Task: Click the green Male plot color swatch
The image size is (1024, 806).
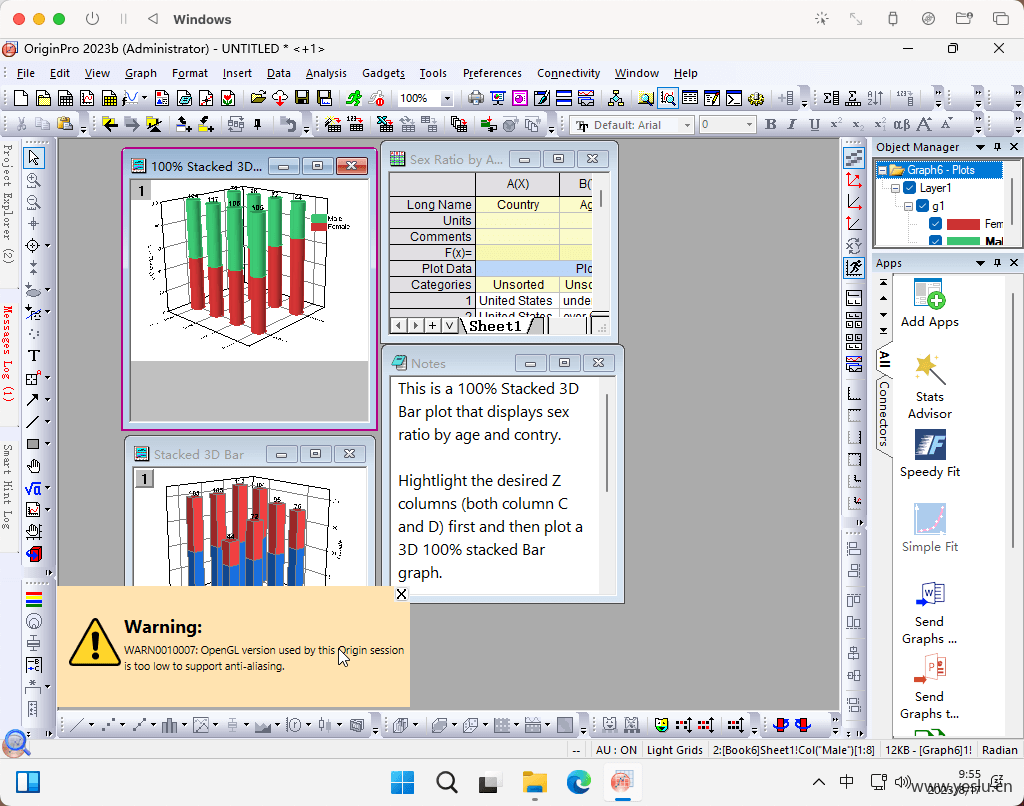Action: click(963, 242)
